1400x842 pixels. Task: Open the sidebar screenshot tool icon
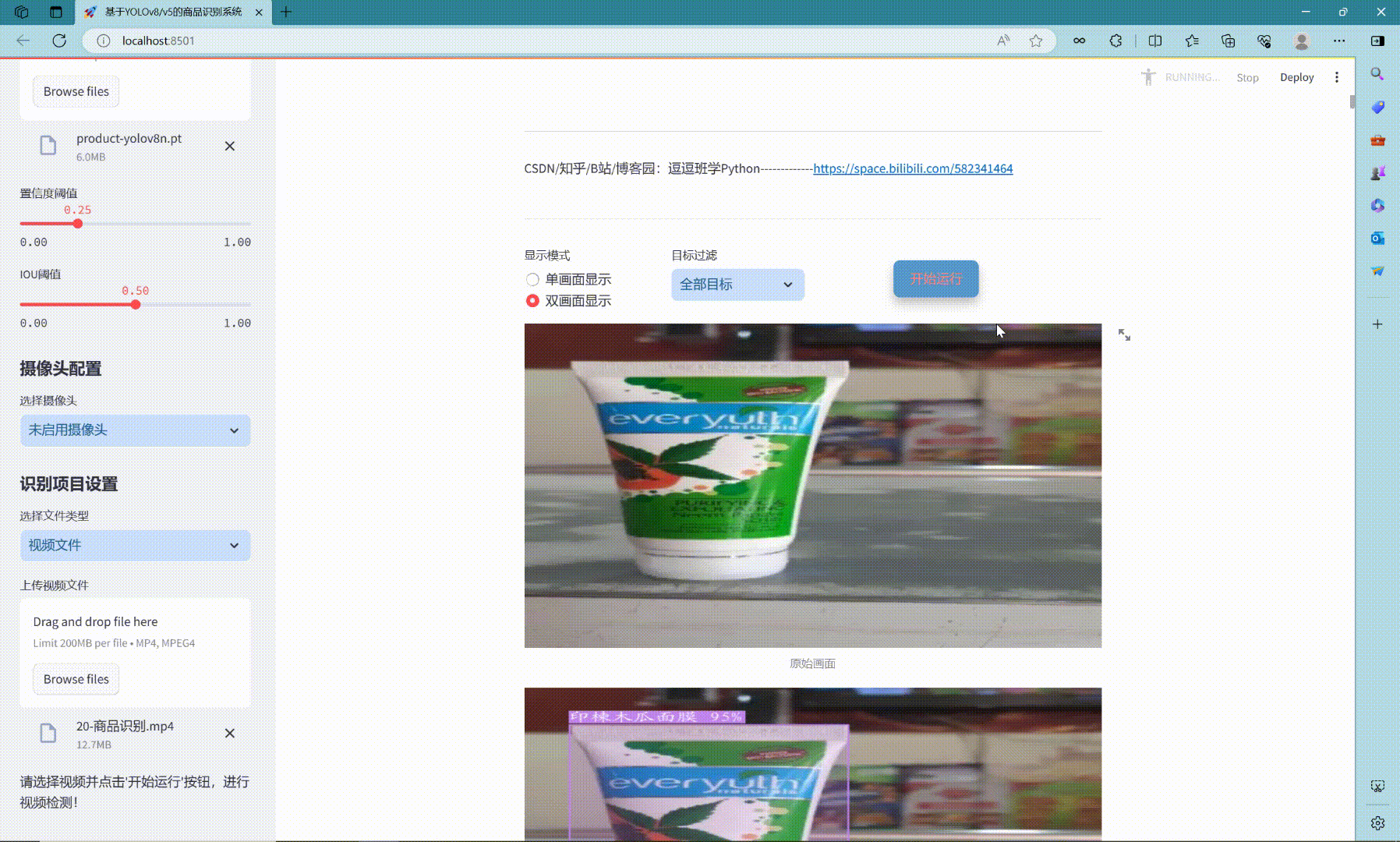pyautogui.click(x=1377, y=787)
